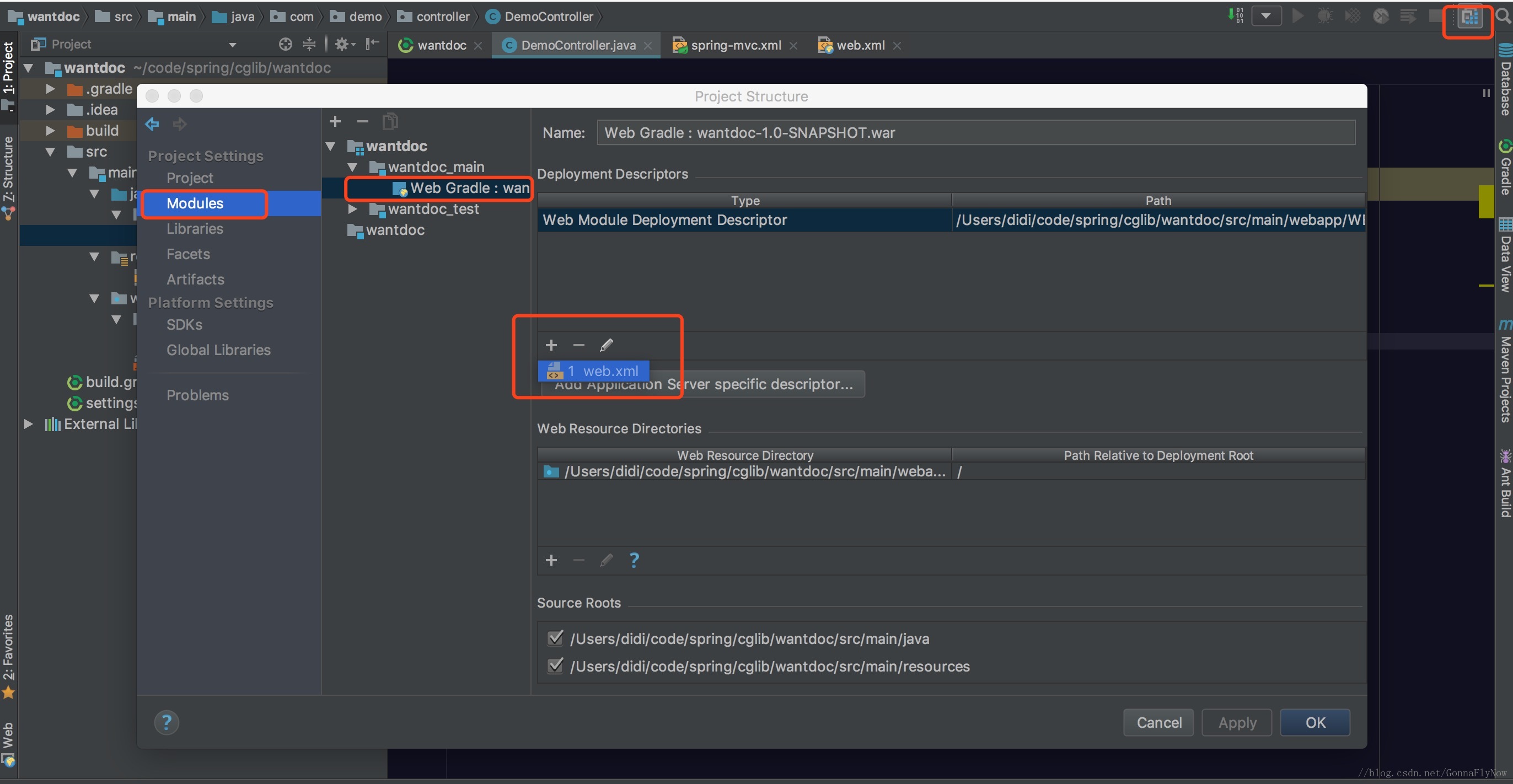This screenshot has height=784, width=1513.
Task: Add a new module with plus icon
Action: click(x=335, y=121)
